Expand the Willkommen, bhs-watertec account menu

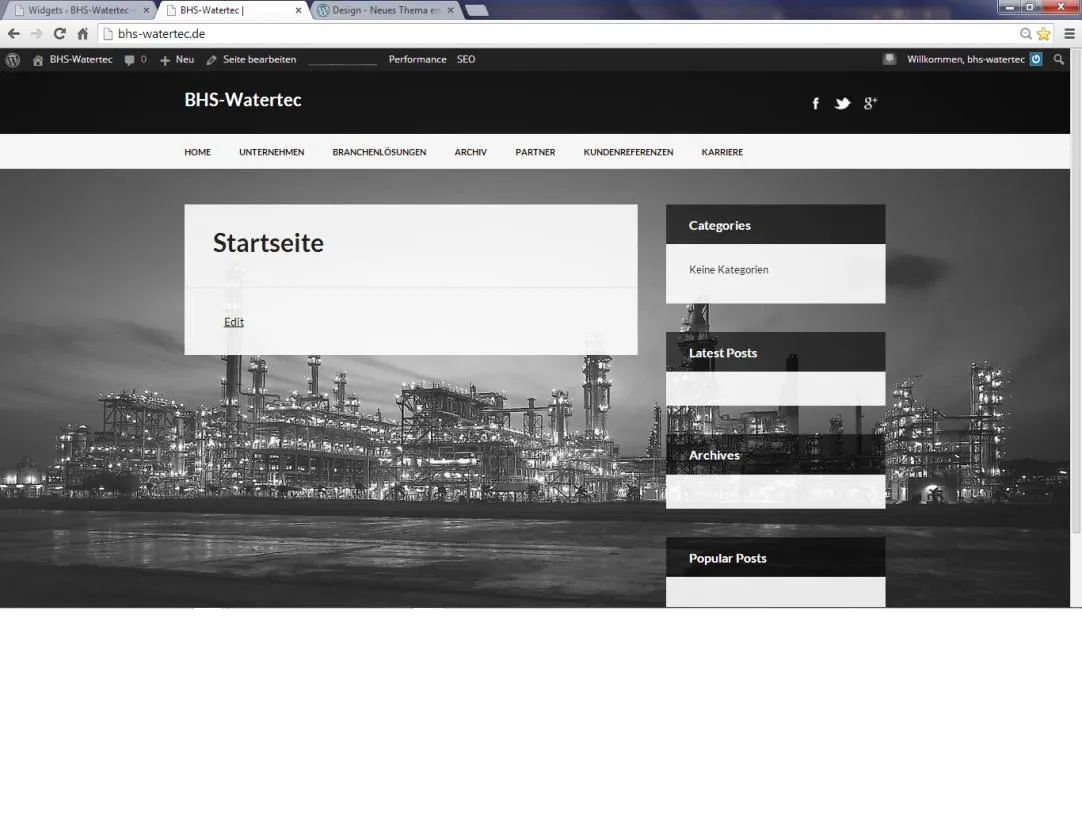pos(974,59)
